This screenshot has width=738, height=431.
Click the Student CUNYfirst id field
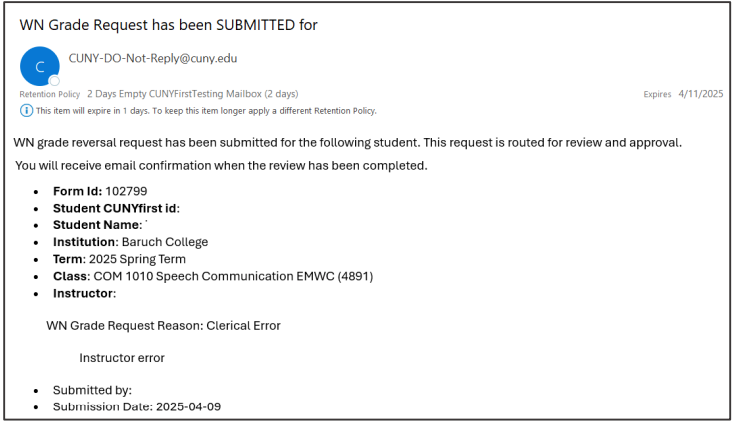point(116,208)
